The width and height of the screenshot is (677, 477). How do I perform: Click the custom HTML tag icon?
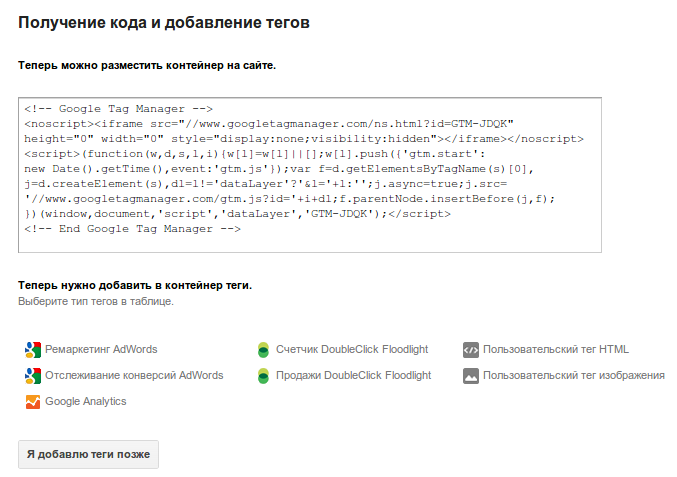tap(470, 350)
